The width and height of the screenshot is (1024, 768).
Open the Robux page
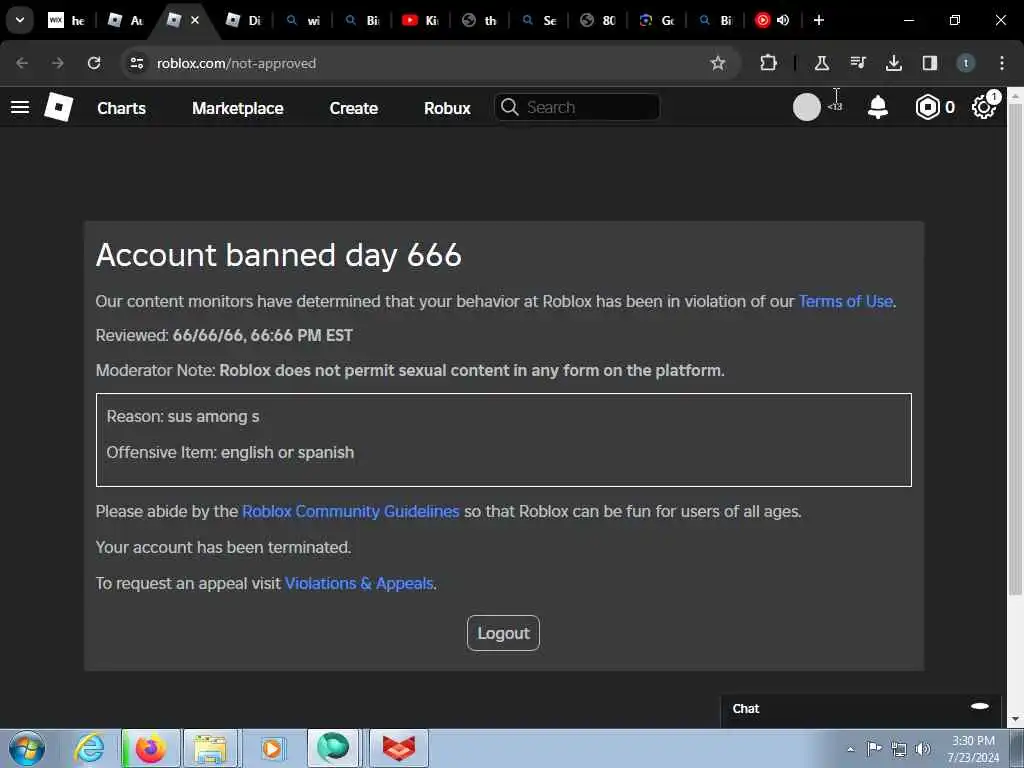[x=447, y=108]
